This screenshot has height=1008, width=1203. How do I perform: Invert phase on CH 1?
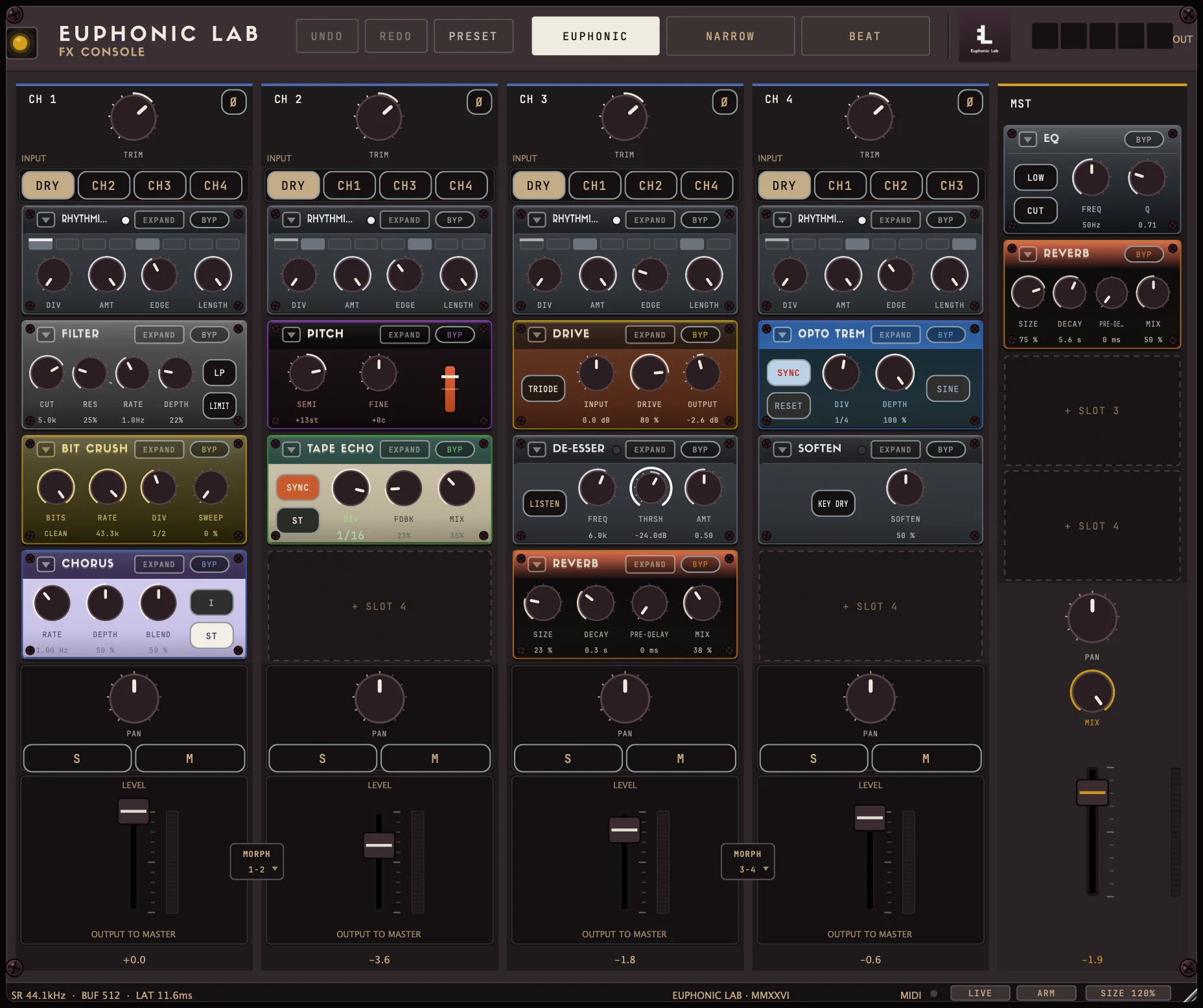233,102
